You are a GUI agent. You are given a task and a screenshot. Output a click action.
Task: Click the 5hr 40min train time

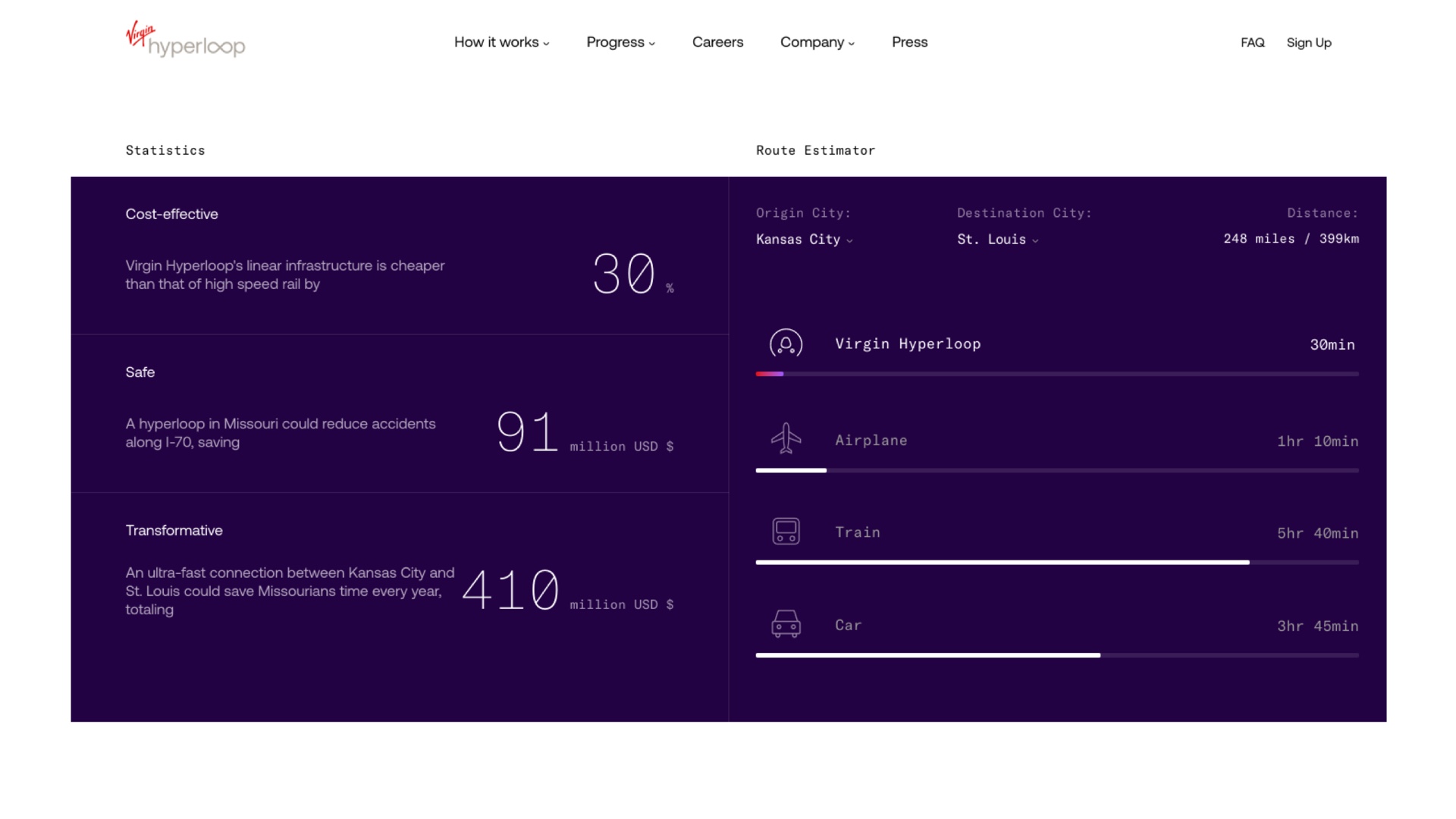point(1318,534)
